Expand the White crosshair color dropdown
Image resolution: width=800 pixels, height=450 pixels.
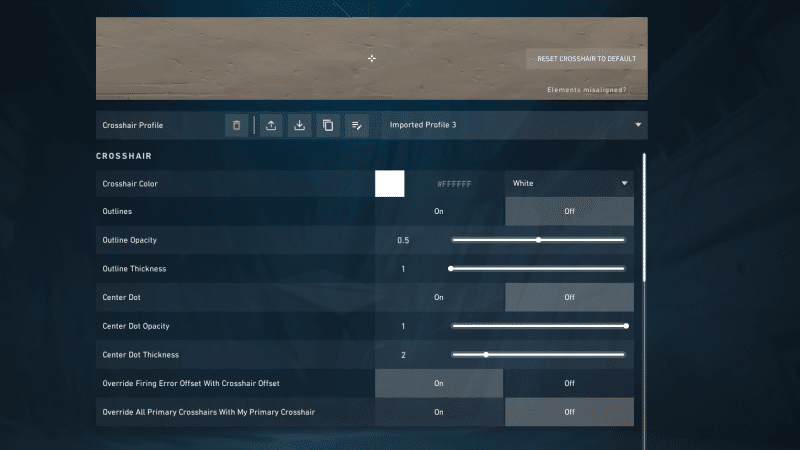click(x=570, y=184)
